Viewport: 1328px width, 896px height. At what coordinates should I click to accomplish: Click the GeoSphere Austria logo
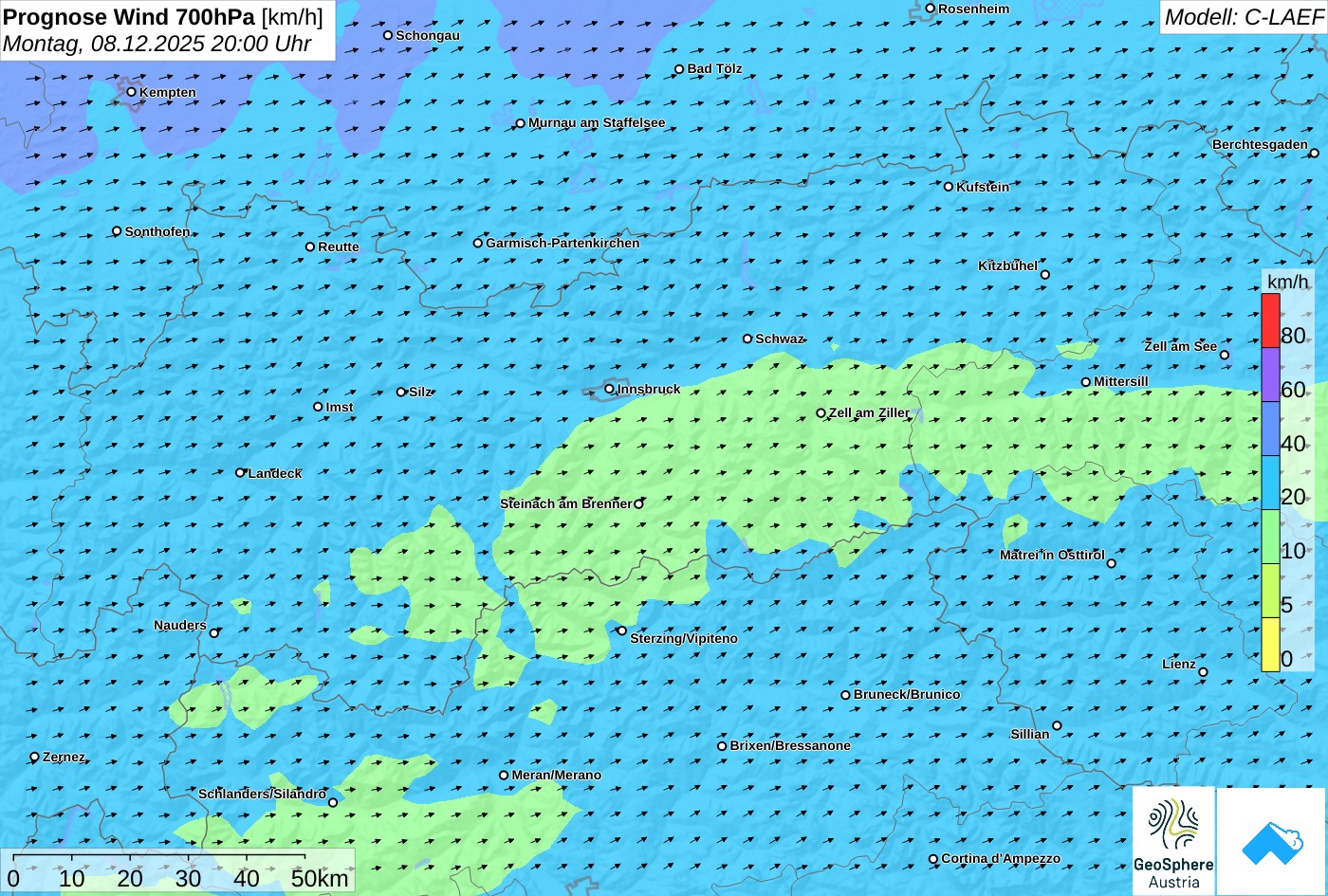(x=1173, y=841)
